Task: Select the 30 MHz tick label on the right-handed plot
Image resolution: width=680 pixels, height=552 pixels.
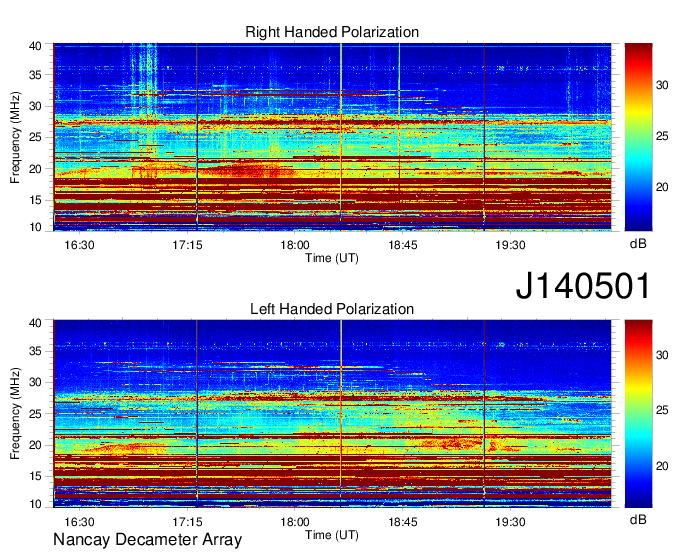Action: pos(35,106)
